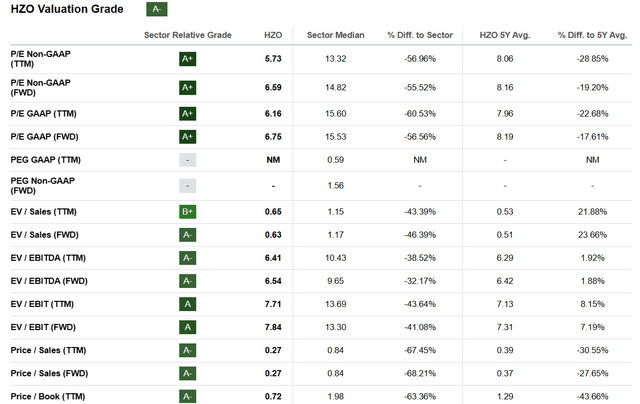Click HZO value 6.16 for P/E GAAP (TTM)

point(273,113)
